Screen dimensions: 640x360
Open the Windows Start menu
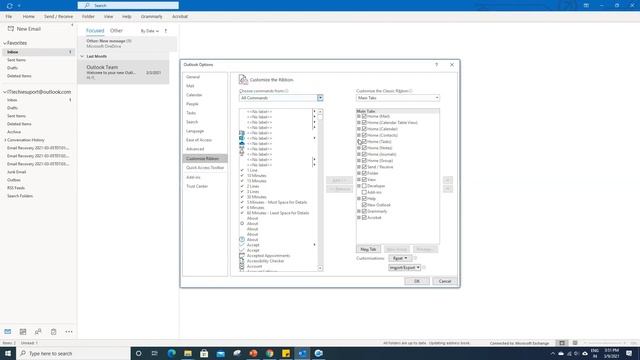8,353
